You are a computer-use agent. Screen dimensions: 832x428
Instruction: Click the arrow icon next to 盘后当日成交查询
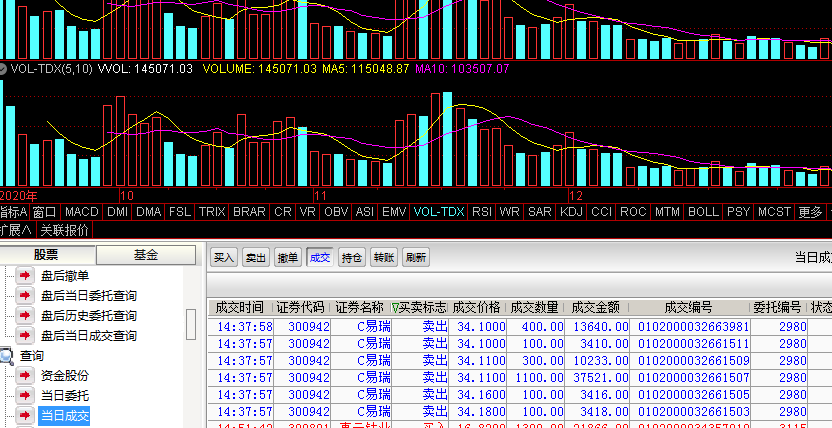click(x=24, y=335)
